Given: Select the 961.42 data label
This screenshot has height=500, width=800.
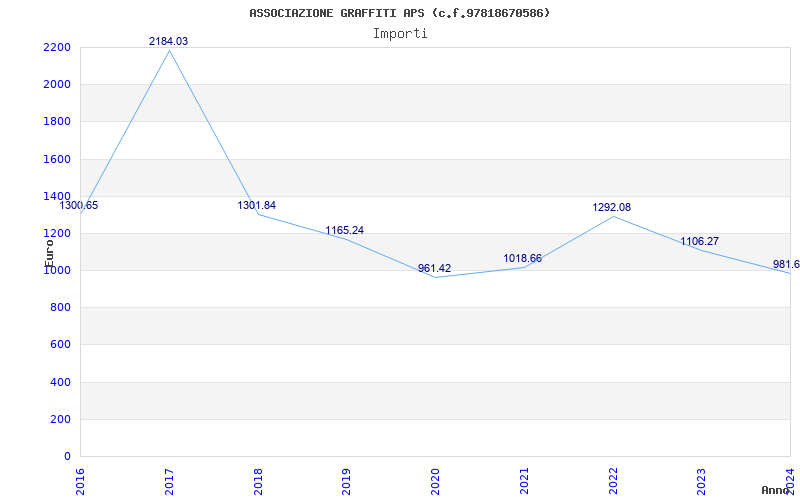Looking at the screenshot, I should click(435, 268).
